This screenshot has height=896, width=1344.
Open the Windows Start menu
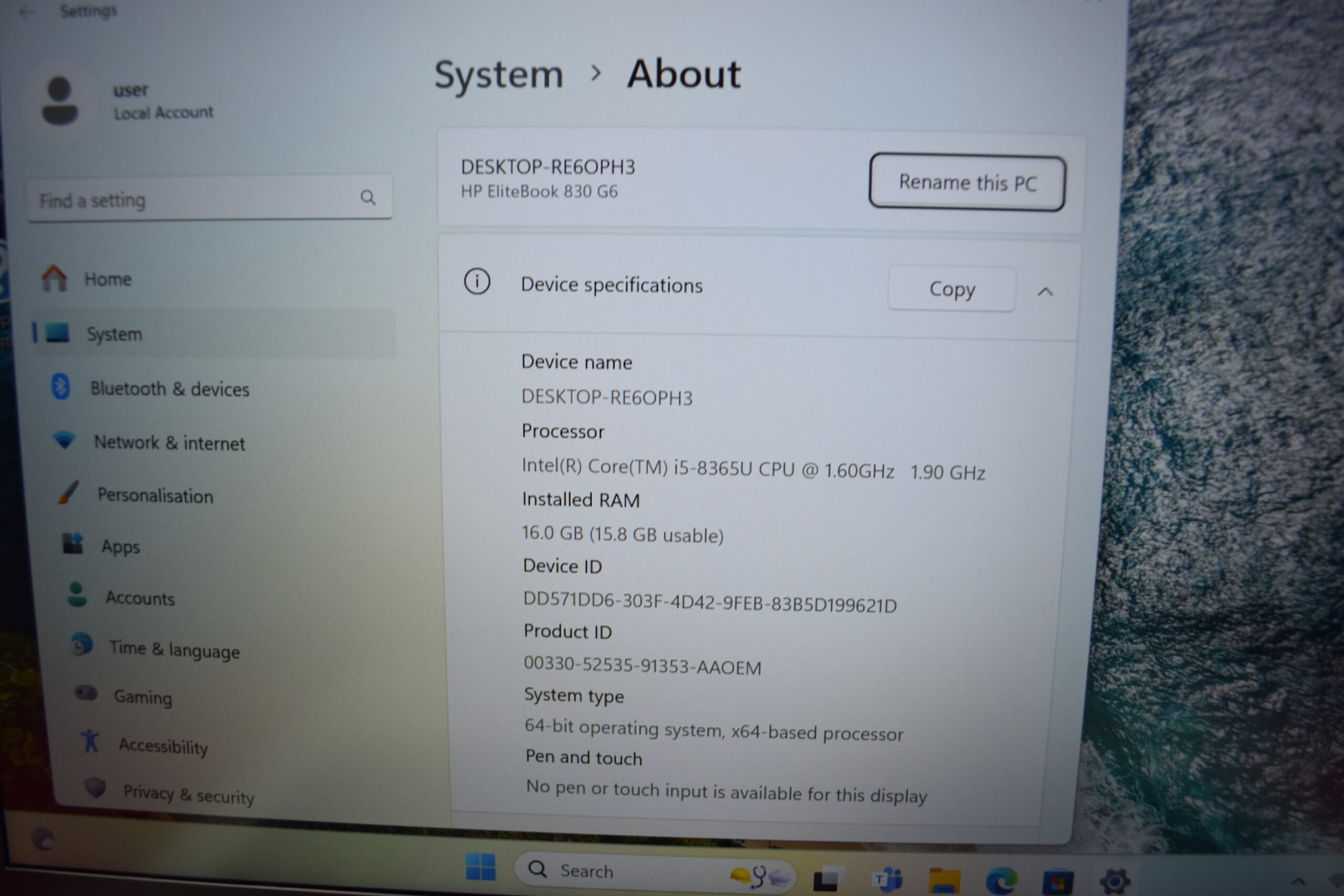coord(480,867)
